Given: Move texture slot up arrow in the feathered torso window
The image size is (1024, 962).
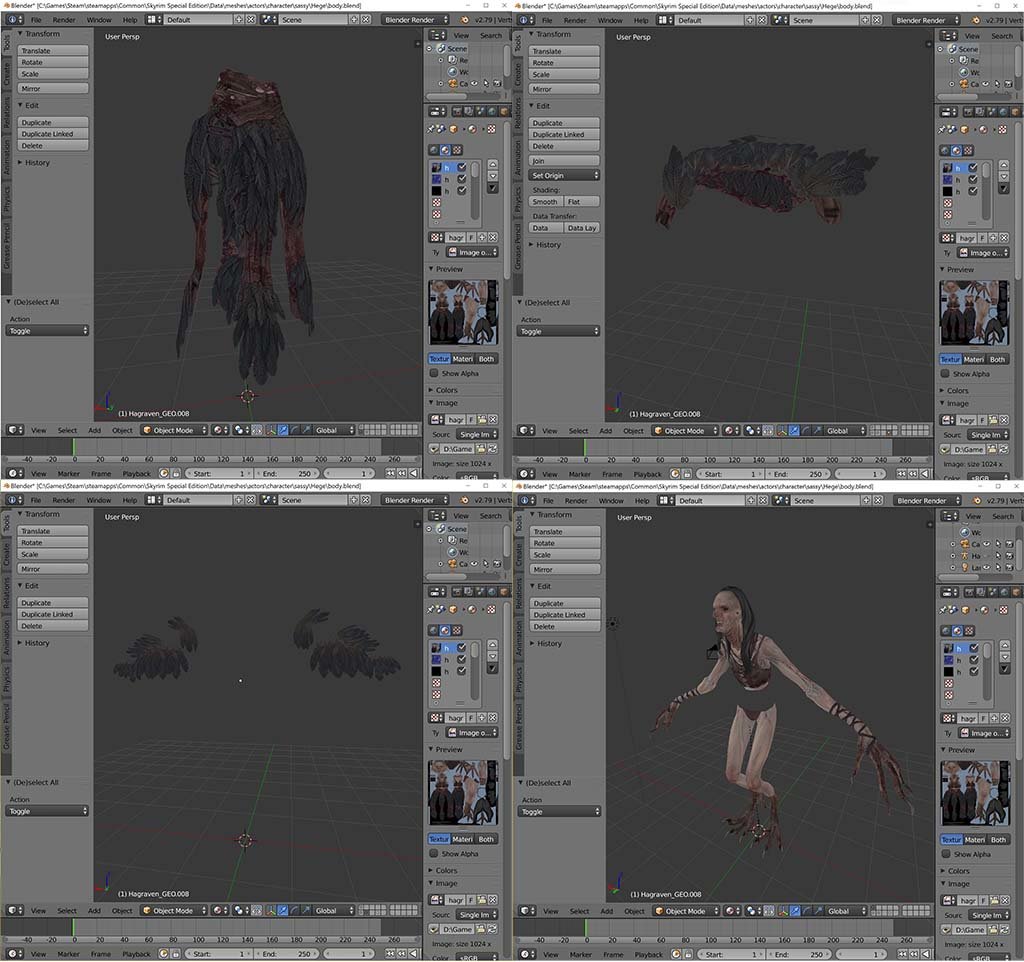Looking at the screenshot, I should pyautogui.click(x=492, y=164).
